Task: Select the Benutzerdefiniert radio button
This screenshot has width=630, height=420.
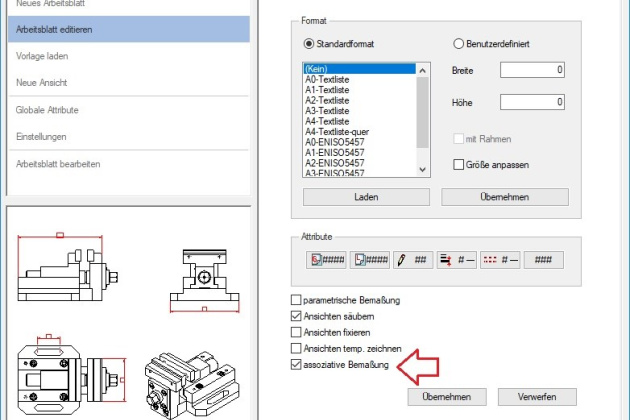Action: point(460,44)
